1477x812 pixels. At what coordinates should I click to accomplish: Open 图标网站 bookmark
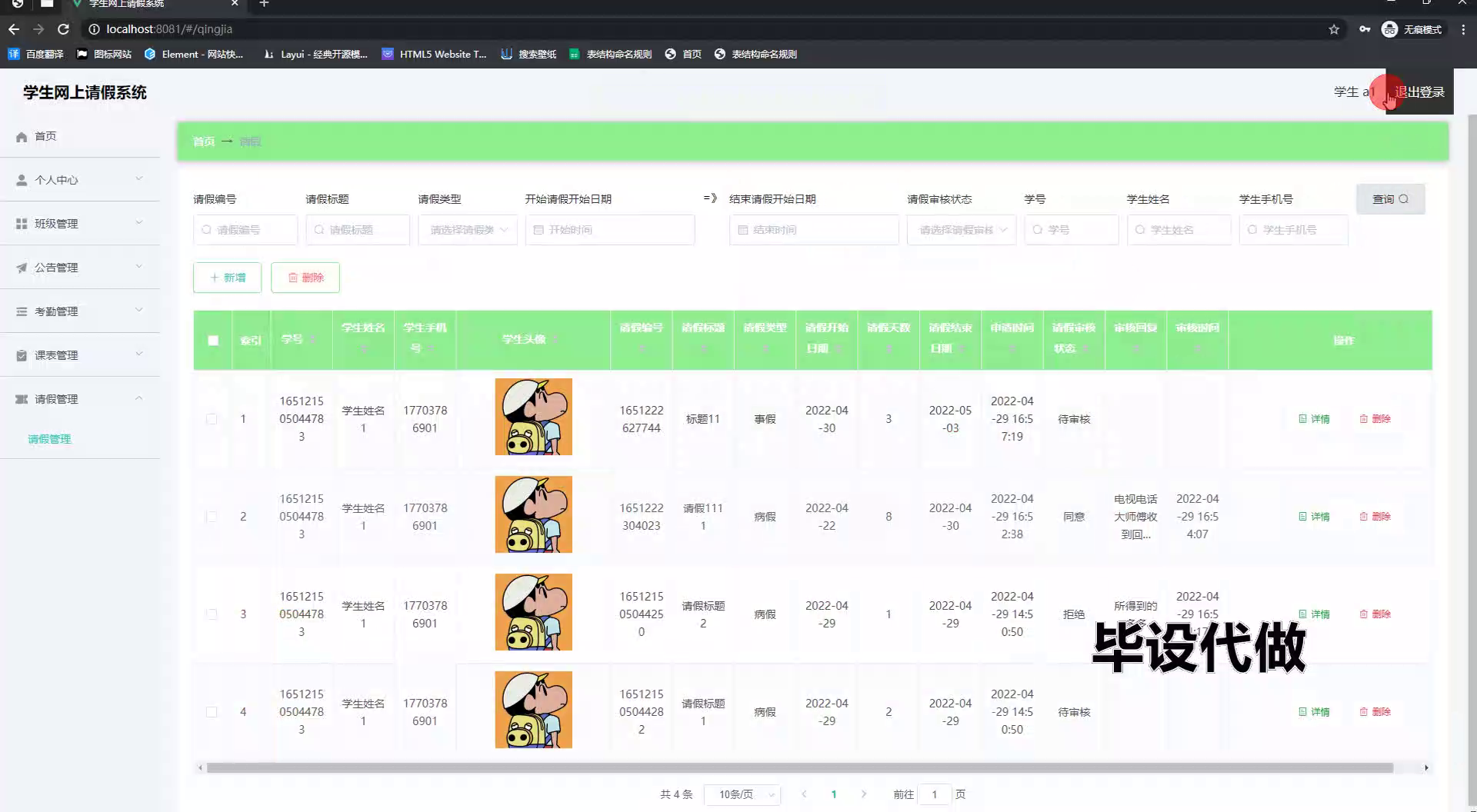[x=104, y=54]
